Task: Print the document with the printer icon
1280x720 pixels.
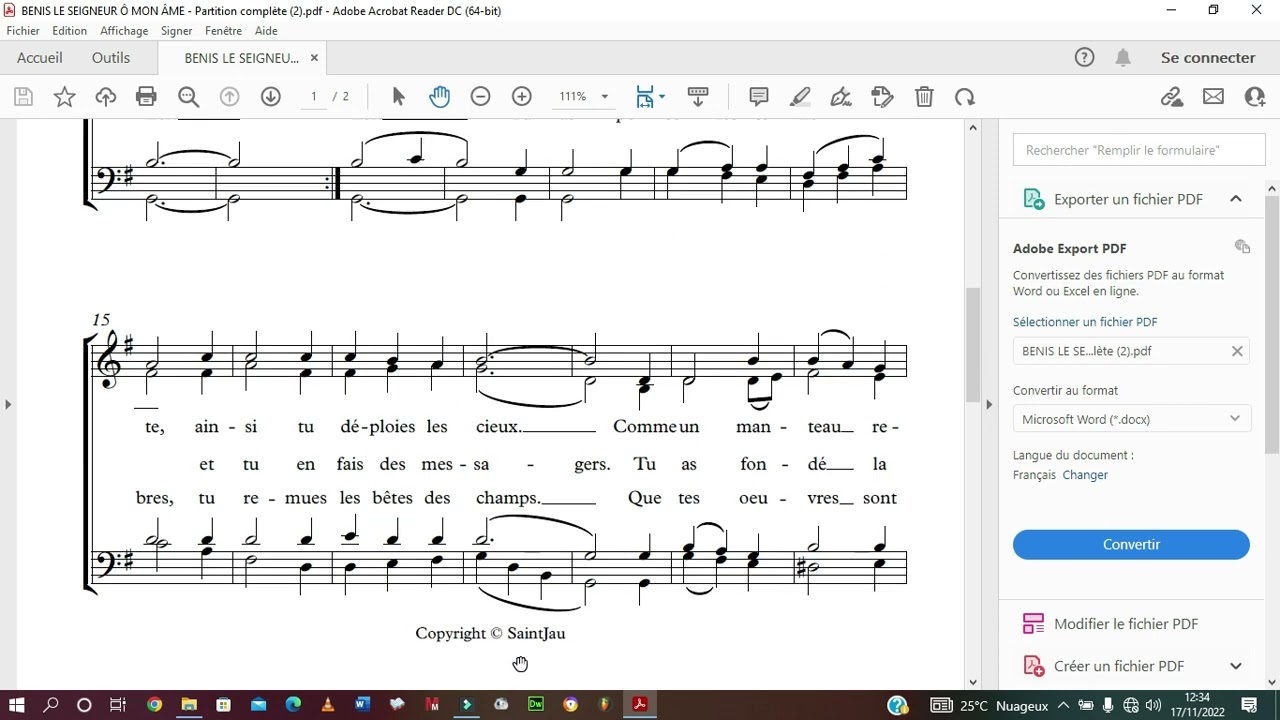Action: 146,97
